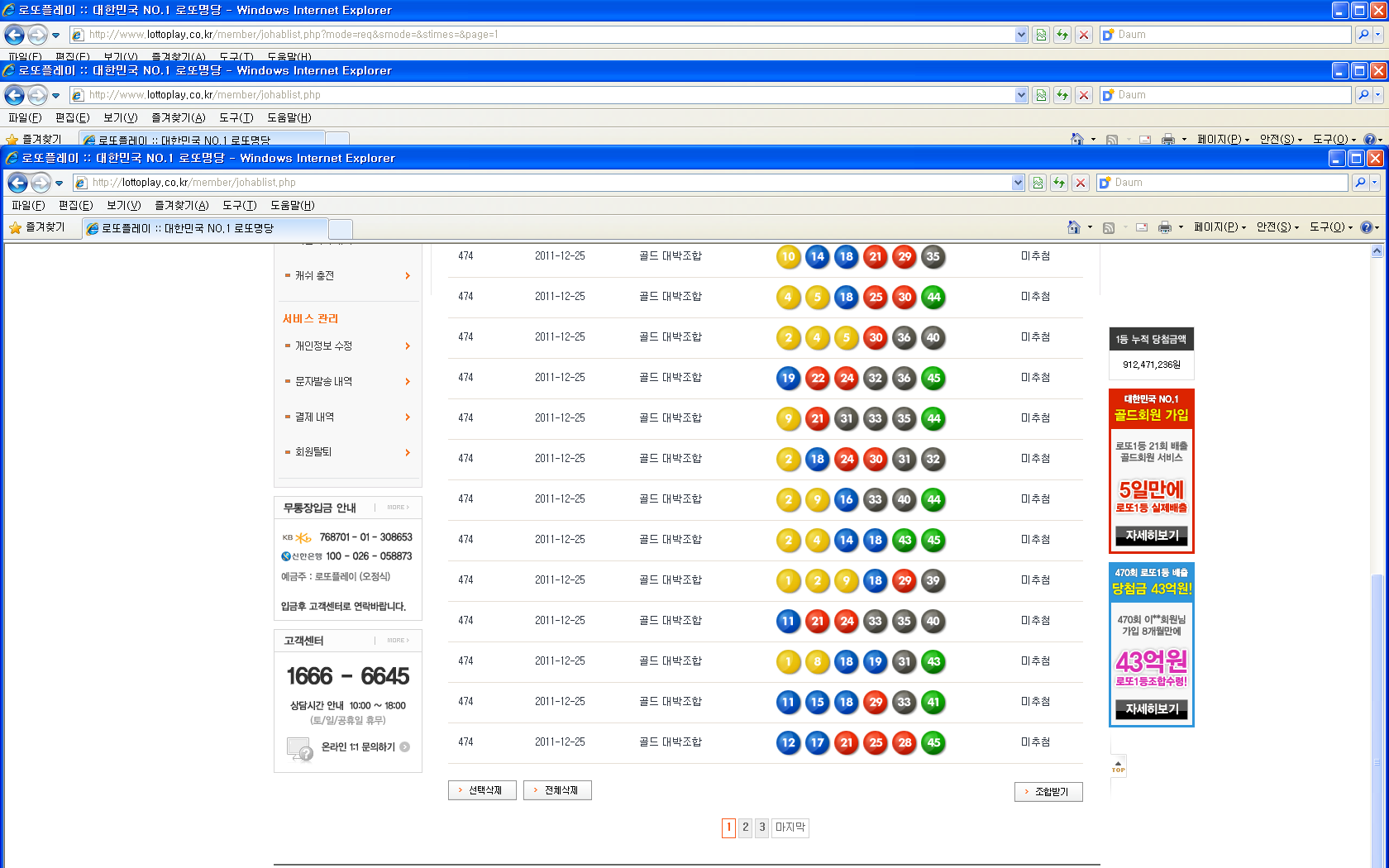Open the online 1:1 inquiry monitor icon
Screen dimensions: 1389x868
click(x=299, y=748)
